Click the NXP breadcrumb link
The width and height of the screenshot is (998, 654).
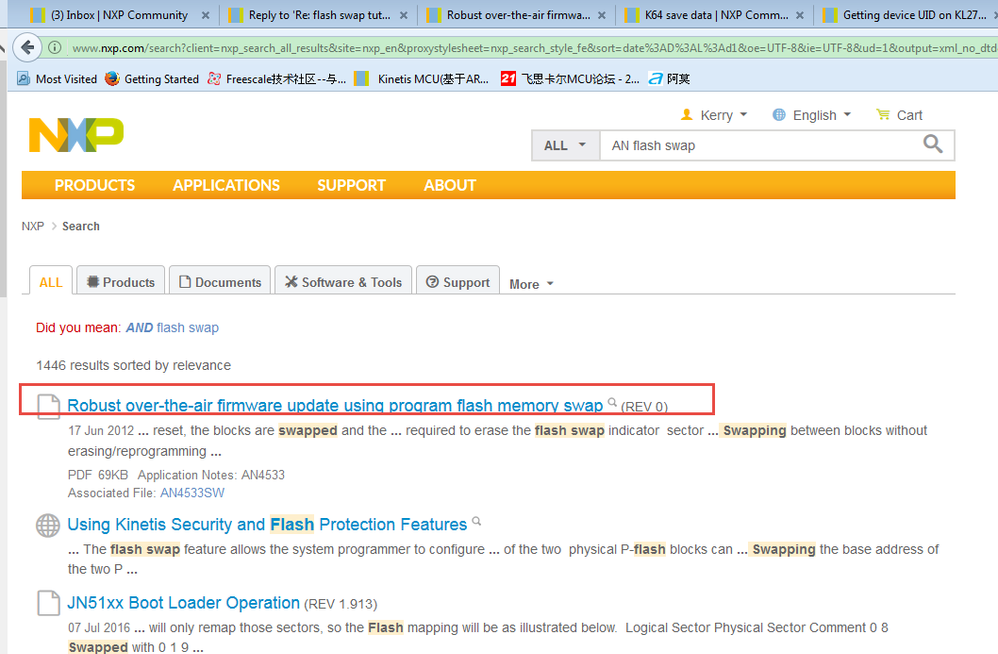[32, 226]
